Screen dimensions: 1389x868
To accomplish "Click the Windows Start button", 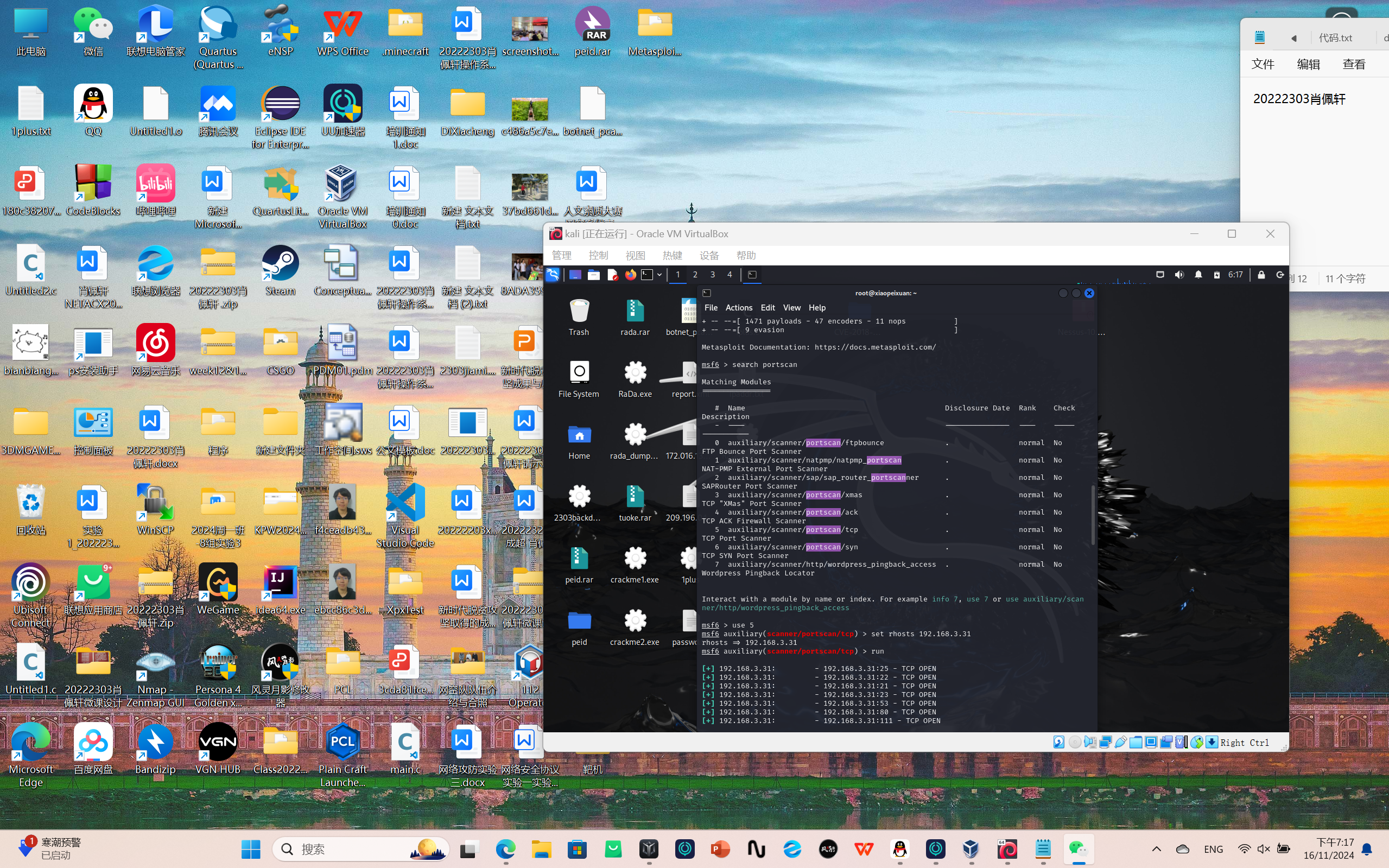I will point(251,849).
